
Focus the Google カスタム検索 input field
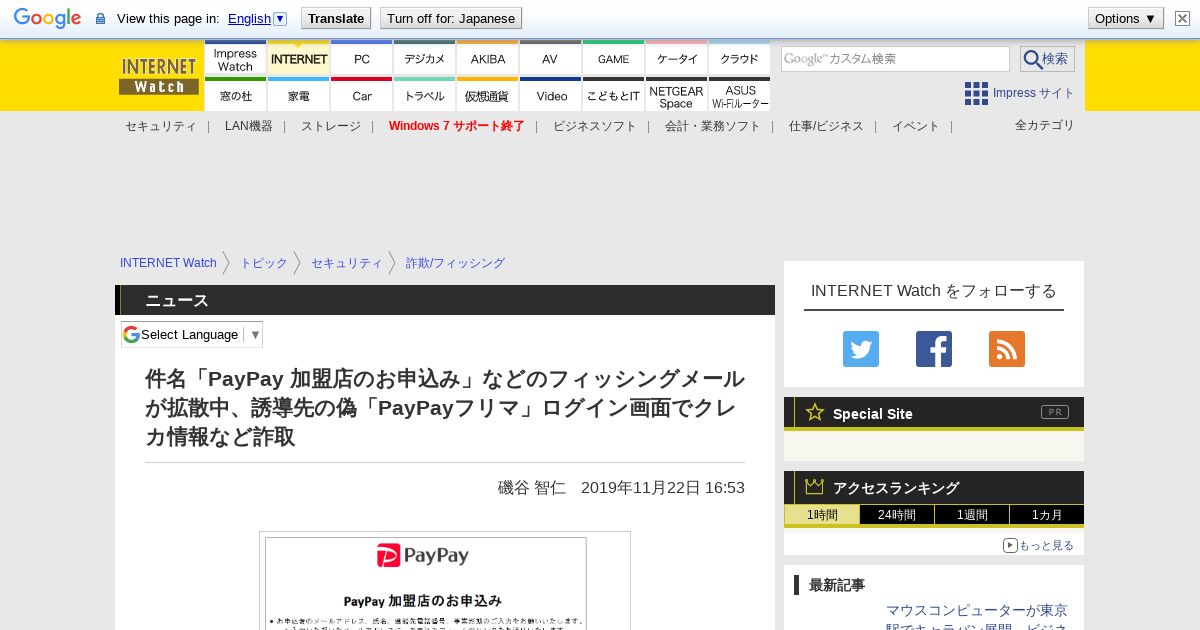click(x=895, y=59)
